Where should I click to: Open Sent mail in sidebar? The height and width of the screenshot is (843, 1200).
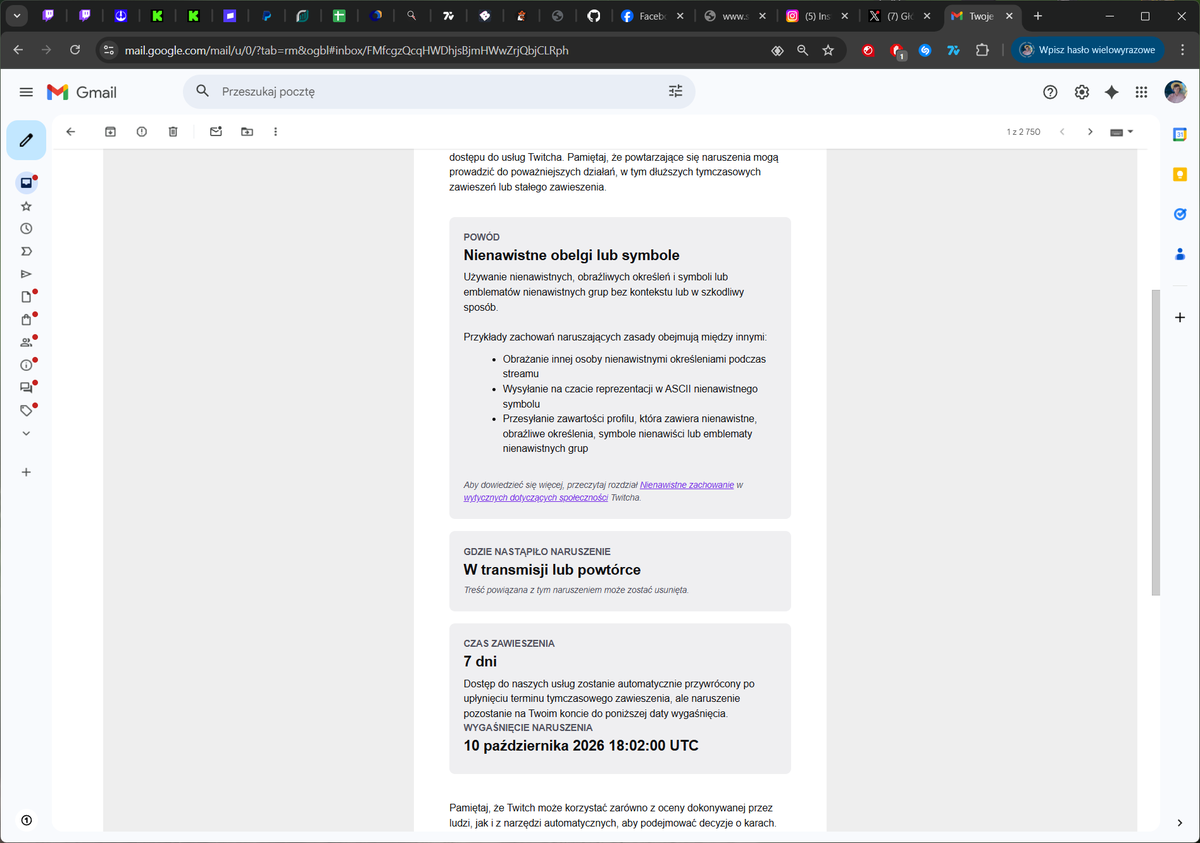[x=26, y=274]
